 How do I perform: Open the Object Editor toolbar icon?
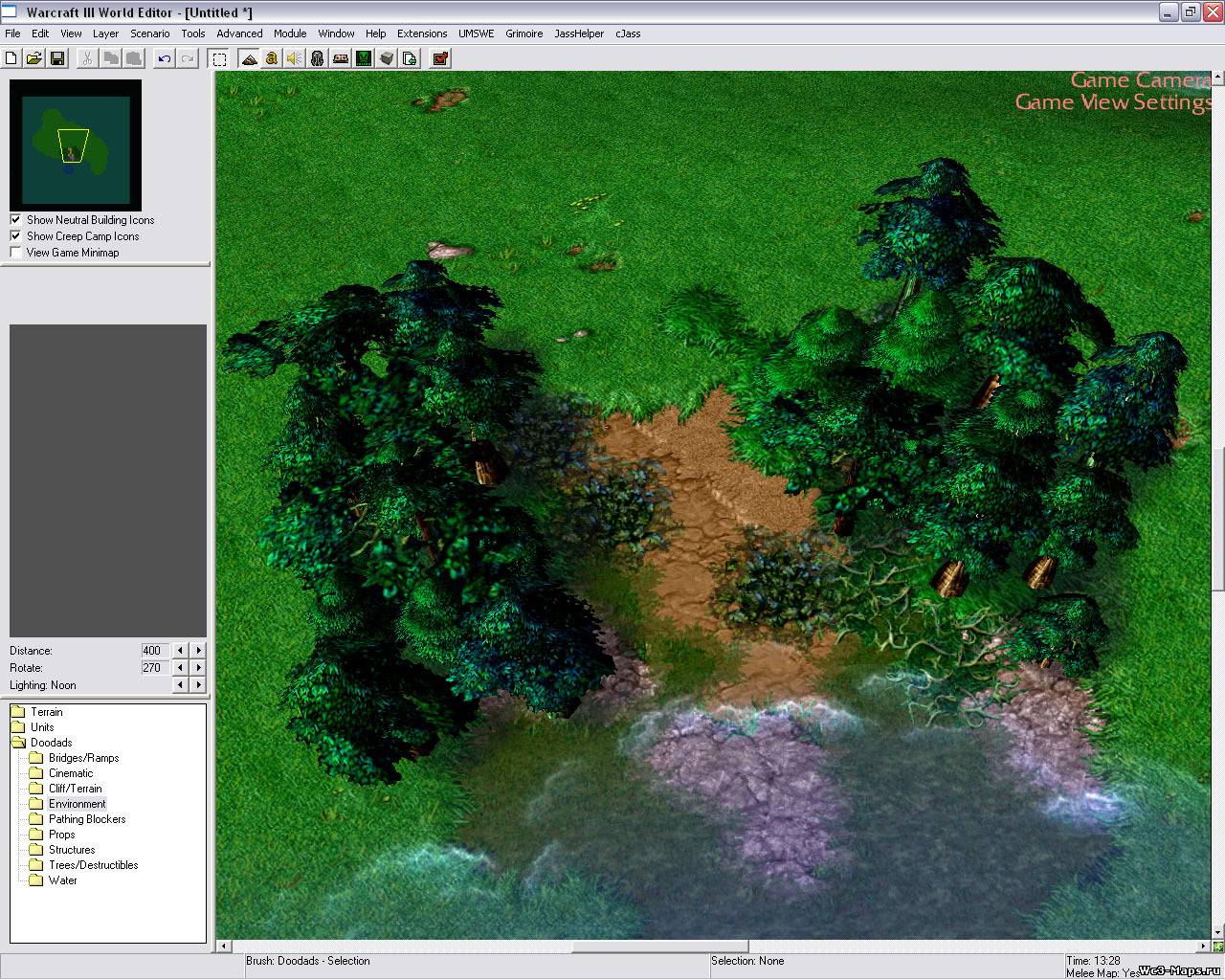(318, 58)
